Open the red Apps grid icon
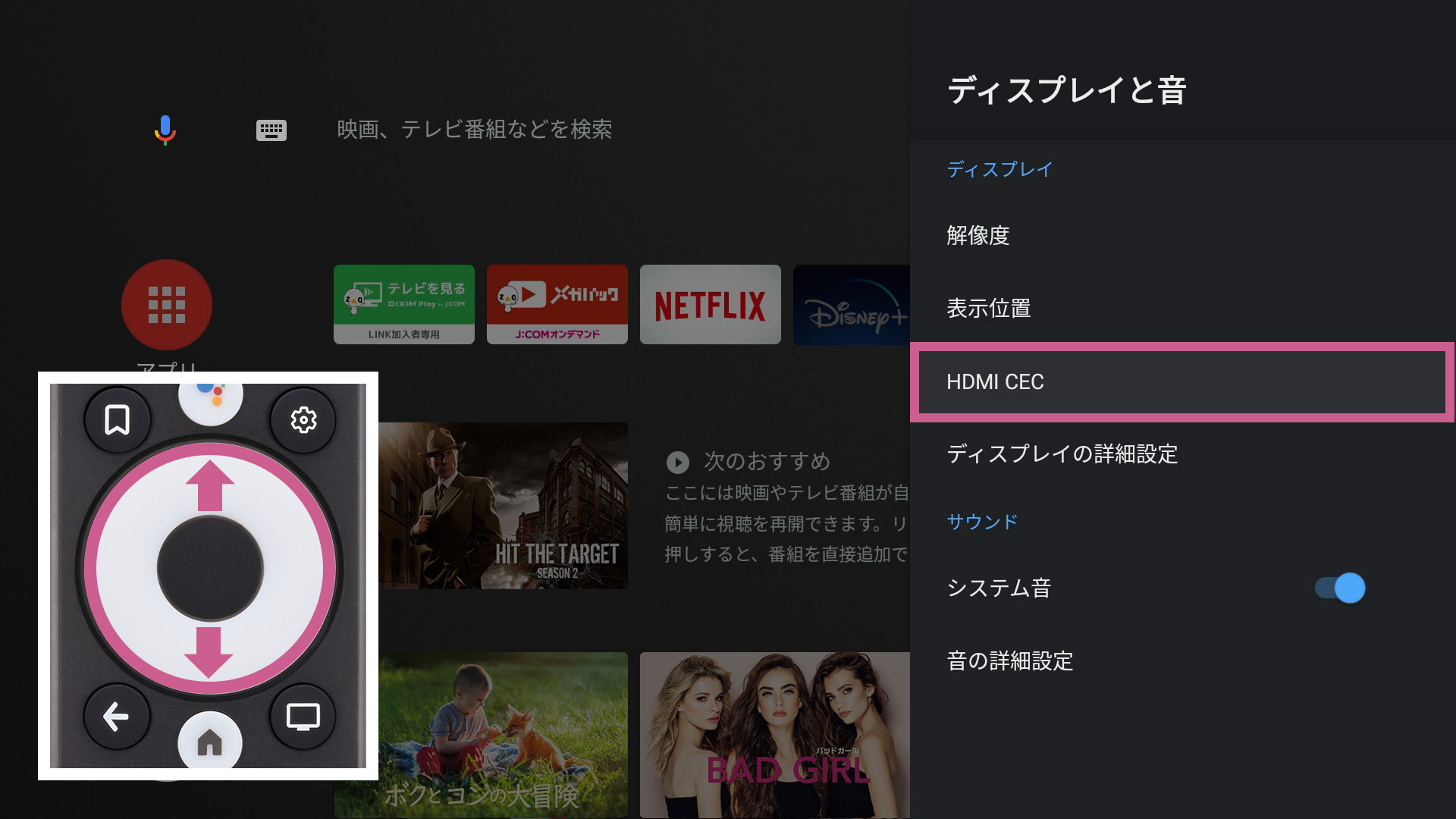 [x=167, y=305]
